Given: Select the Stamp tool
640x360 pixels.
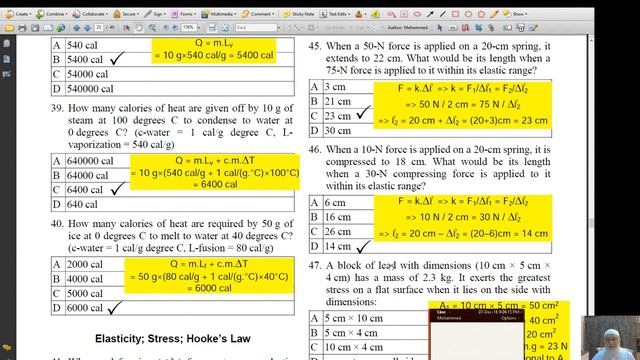Looking at the screenshot, I should pyautogui.click(x=359, y=14).
